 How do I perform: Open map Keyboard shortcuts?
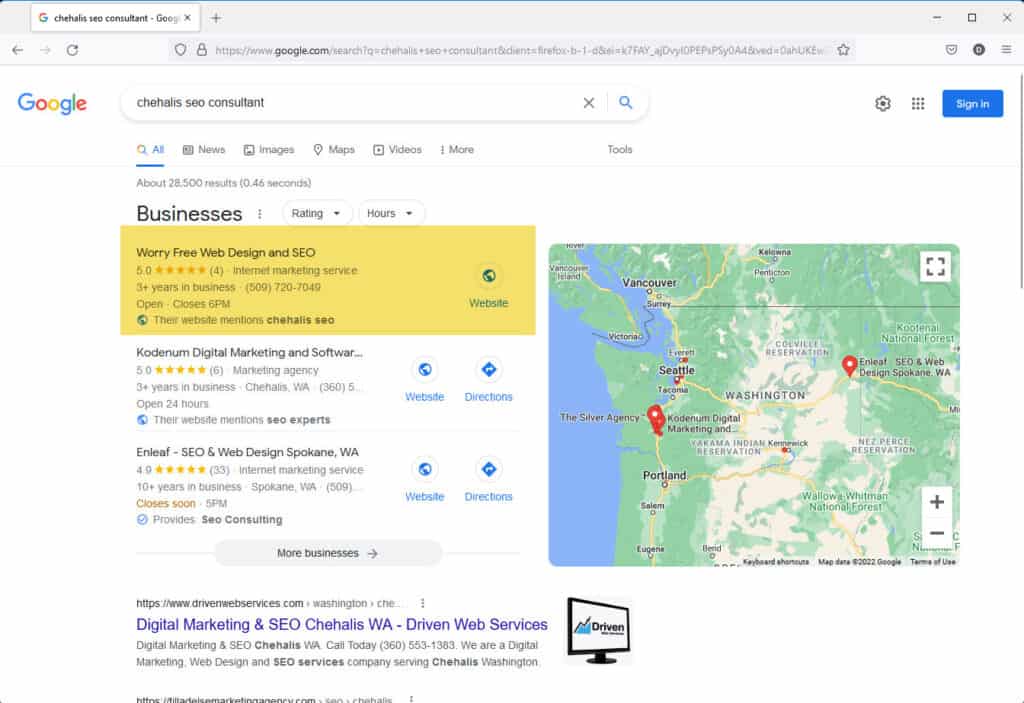776,562
